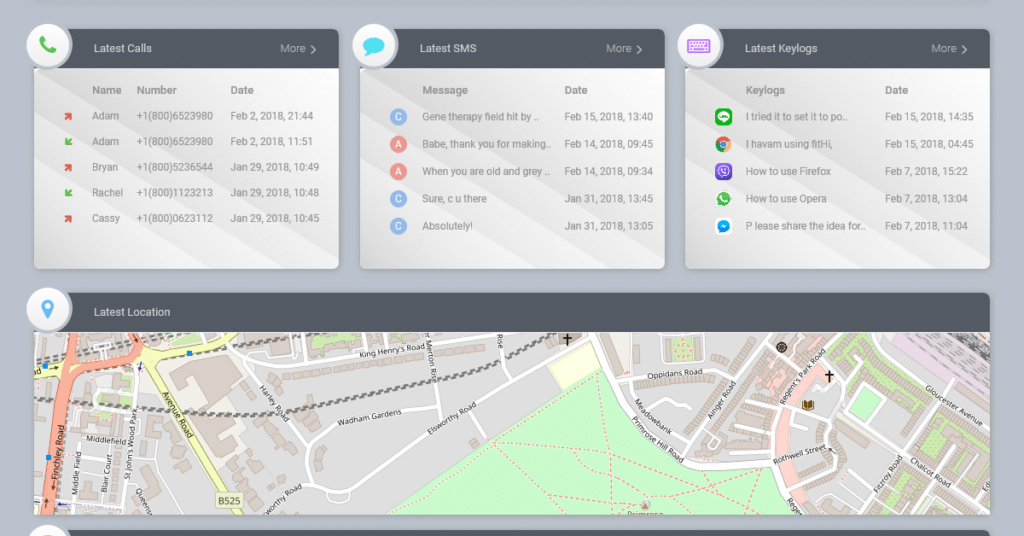
Task: Click the cross church marker near Regent's Park Road
Action: coord(829,376)
